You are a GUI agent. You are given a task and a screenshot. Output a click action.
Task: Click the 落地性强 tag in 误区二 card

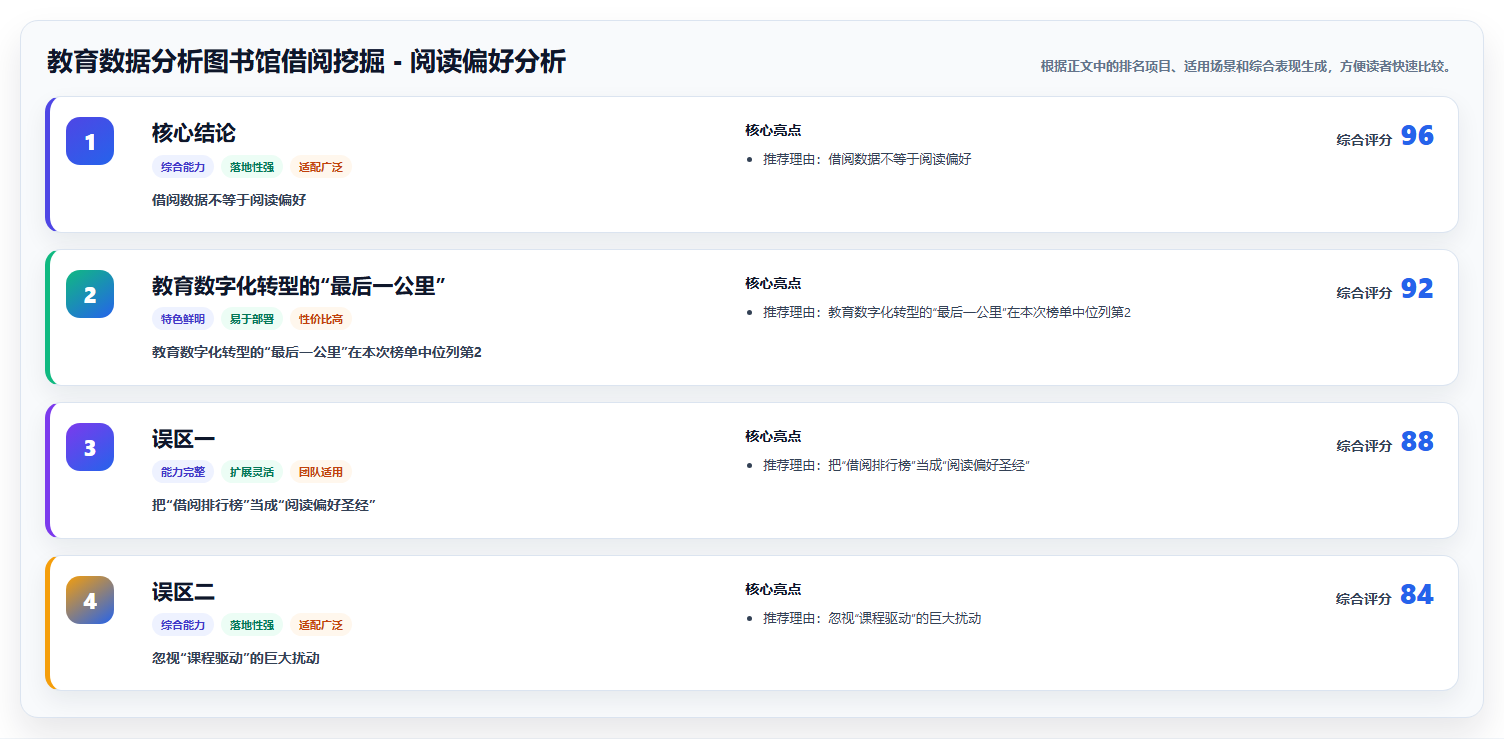(x=252, y=626)
